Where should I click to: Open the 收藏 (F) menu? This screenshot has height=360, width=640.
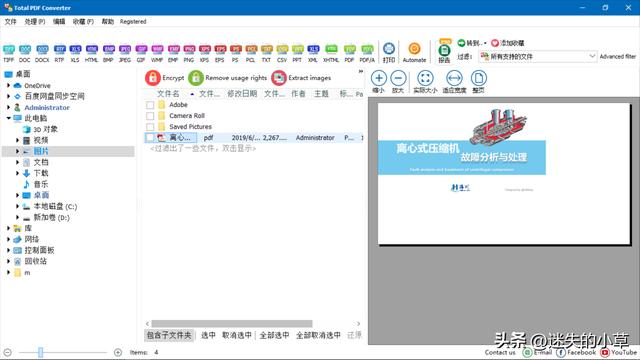pos(83,22)
